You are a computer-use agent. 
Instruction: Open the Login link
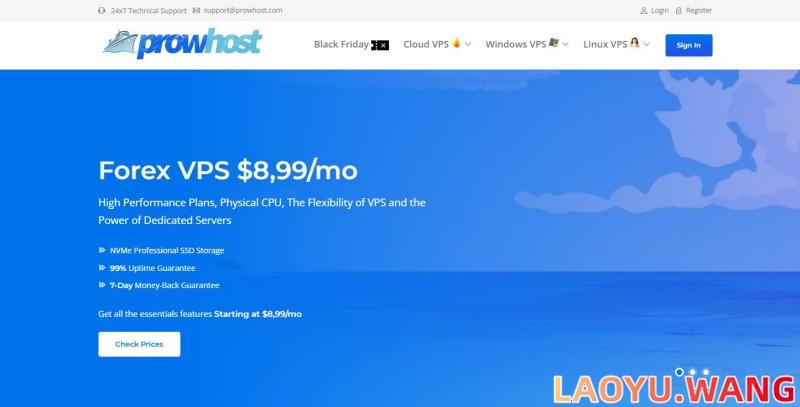[660, 10]
